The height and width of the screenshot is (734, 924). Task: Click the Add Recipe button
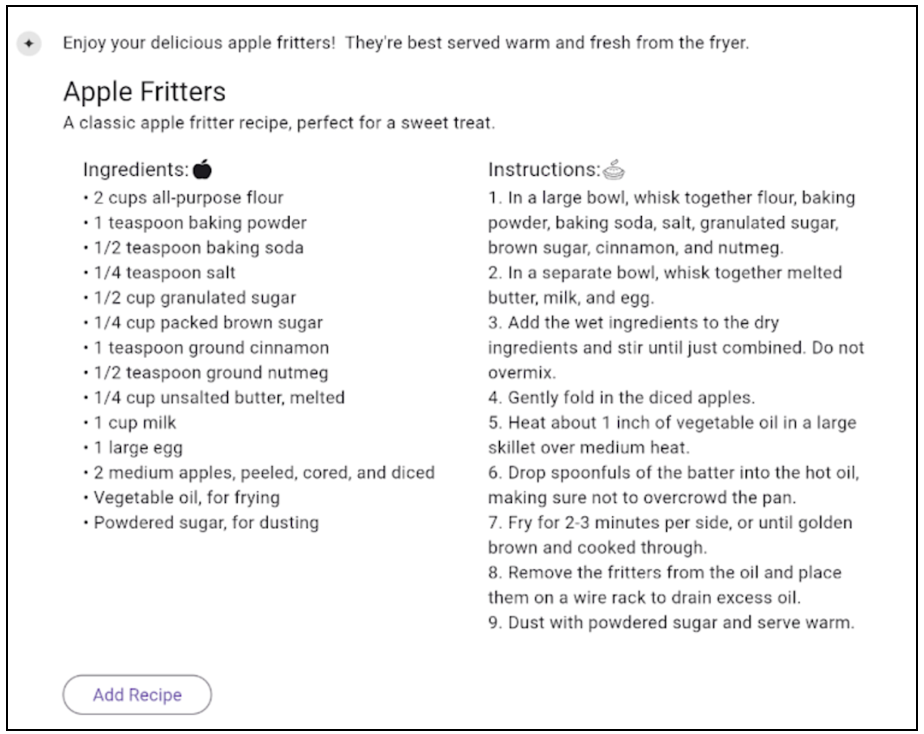pyautogui.click(x=137, y=695)
